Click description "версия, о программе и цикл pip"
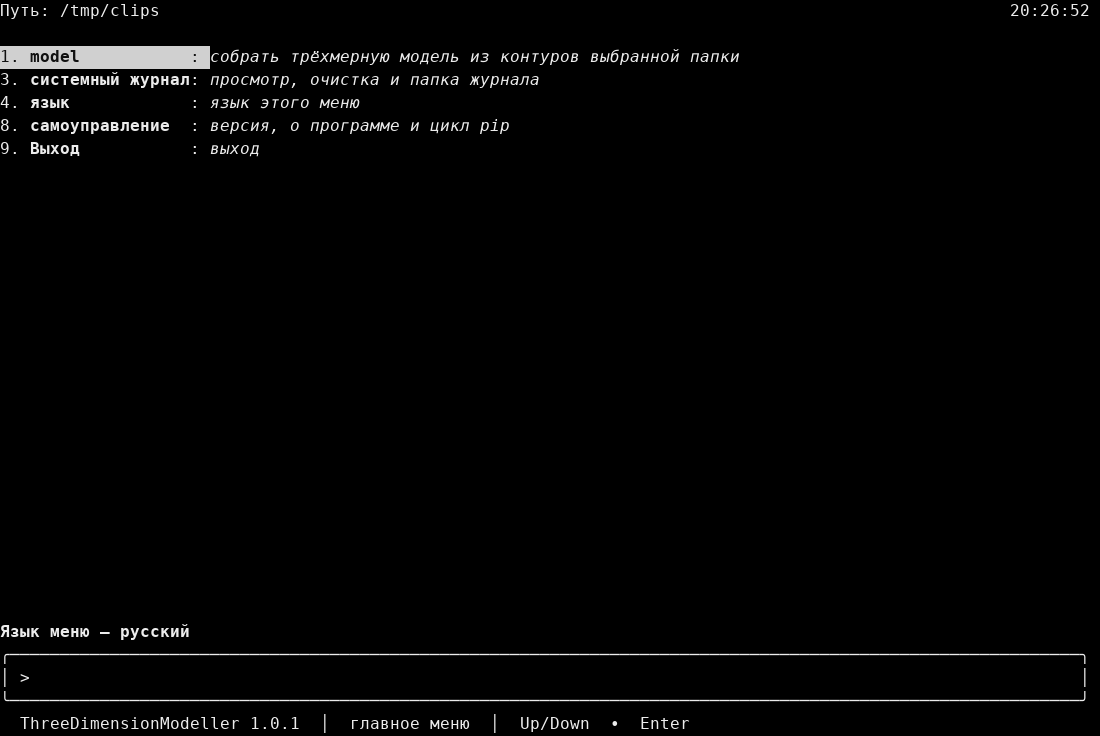This screenshot has width=1100, height=736. tap(360, 126)
